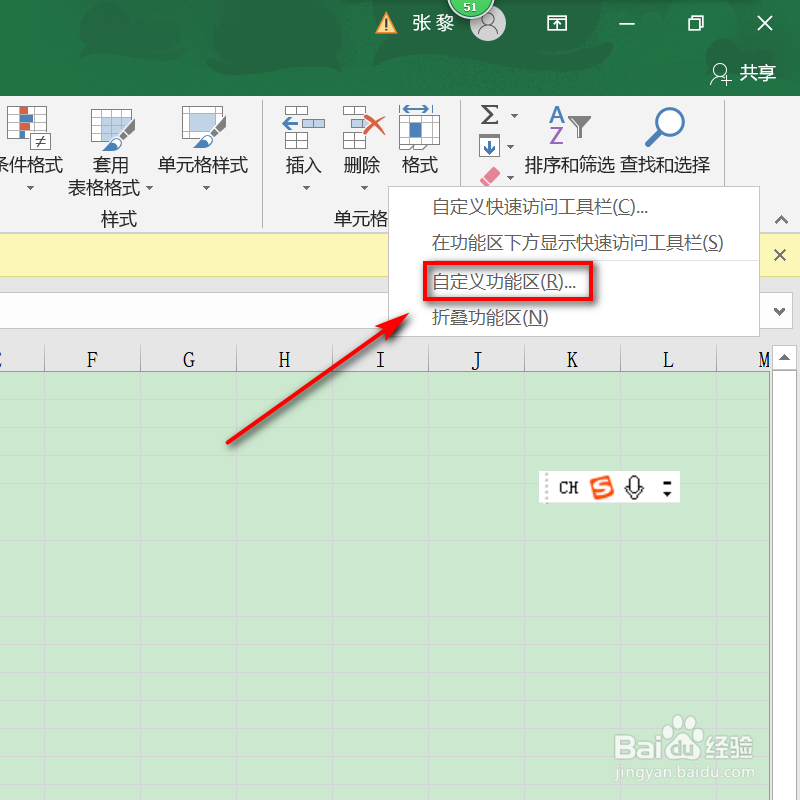Click the account warning triangle icon
This screenshot has width=800, height=800.
(386, 23)
